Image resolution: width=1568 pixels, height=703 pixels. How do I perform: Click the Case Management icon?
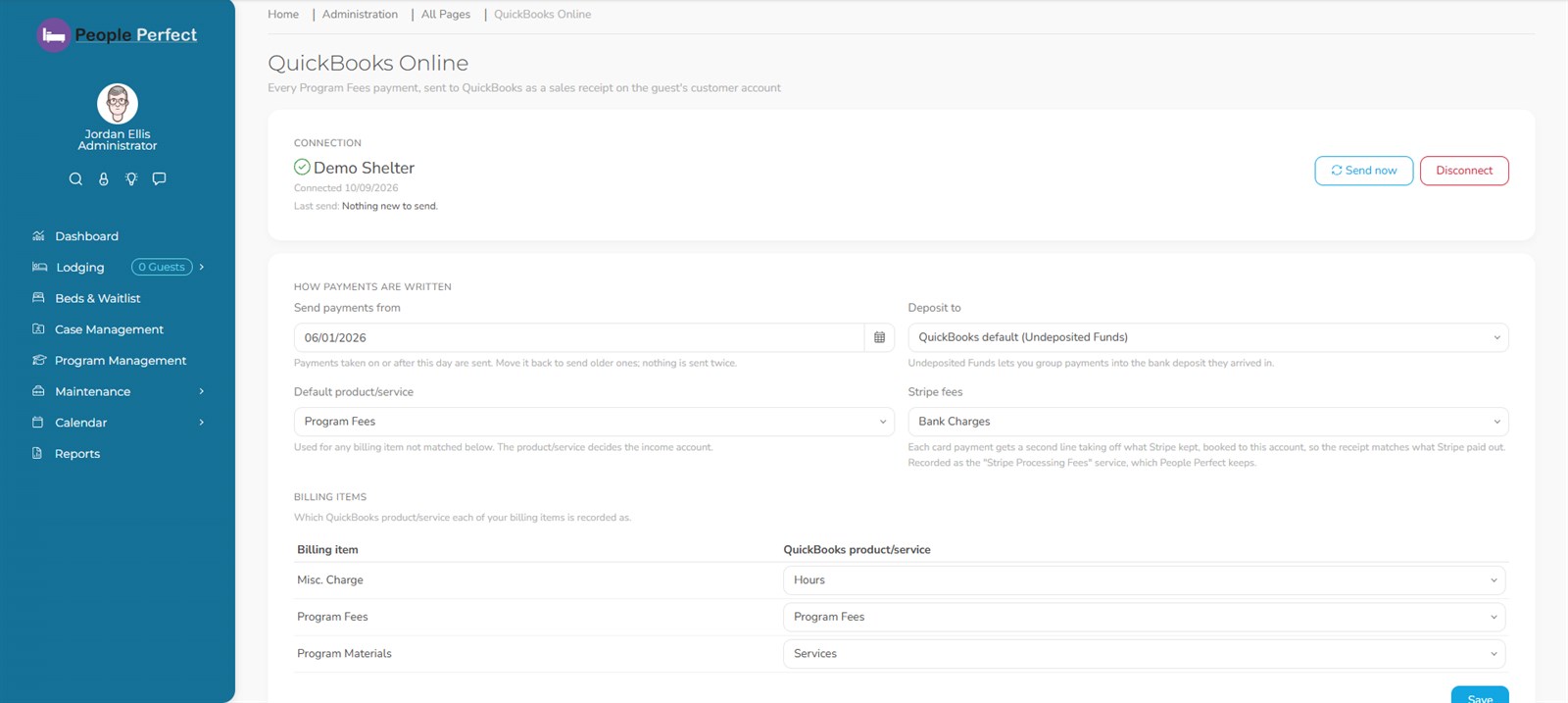point(38,328)
